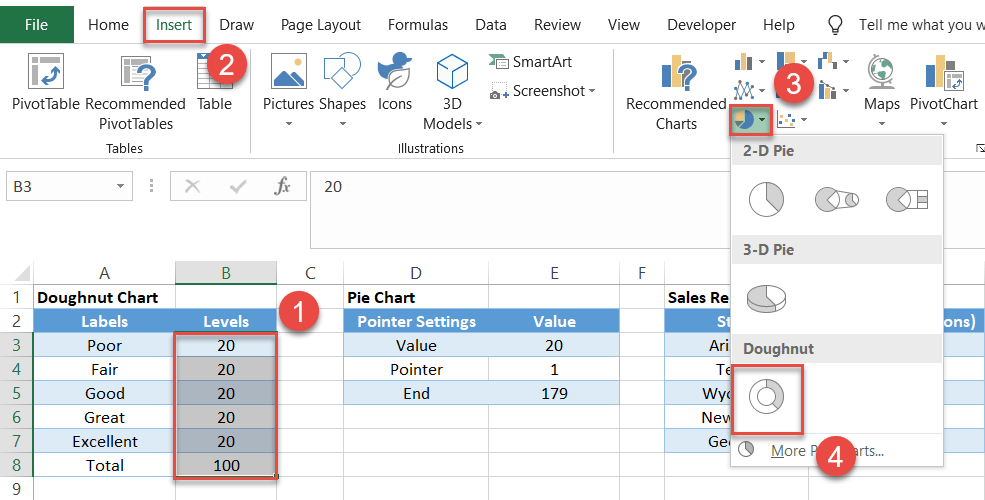Click the line or area chart icon
Screen dimensions: 985x500
[x=744, y=90]
